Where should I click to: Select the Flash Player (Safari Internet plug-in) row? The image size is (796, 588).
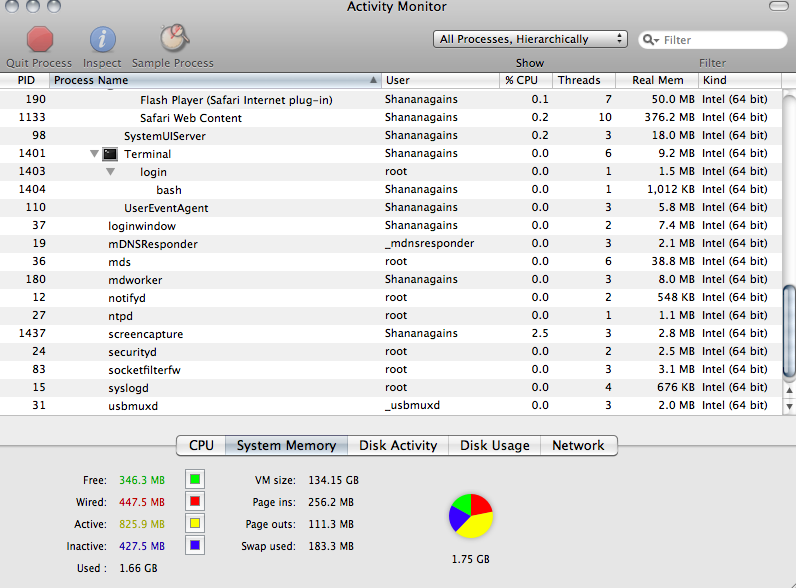(391, 99)
